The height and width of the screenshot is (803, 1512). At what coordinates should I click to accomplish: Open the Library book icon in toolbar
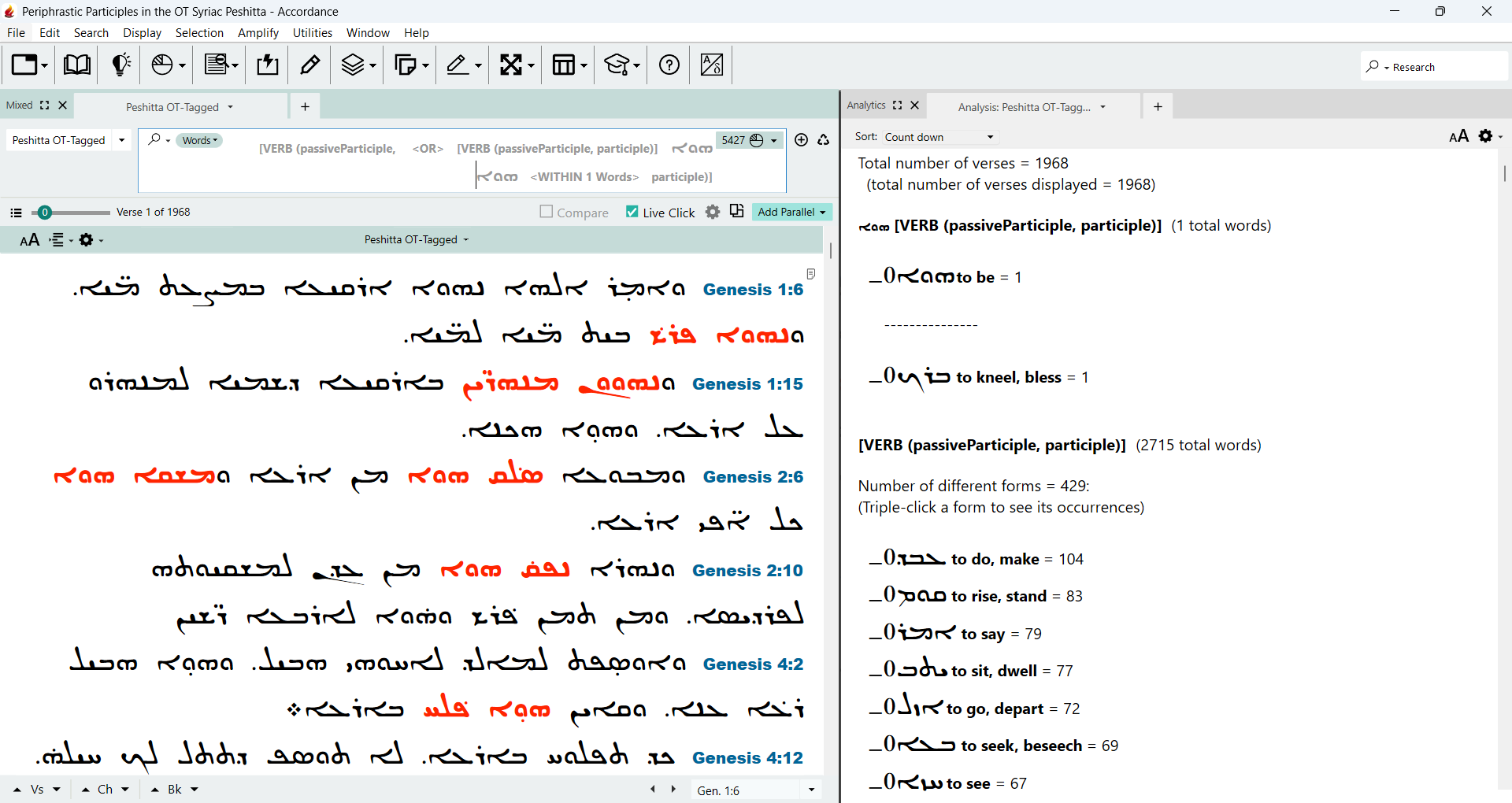76,65
